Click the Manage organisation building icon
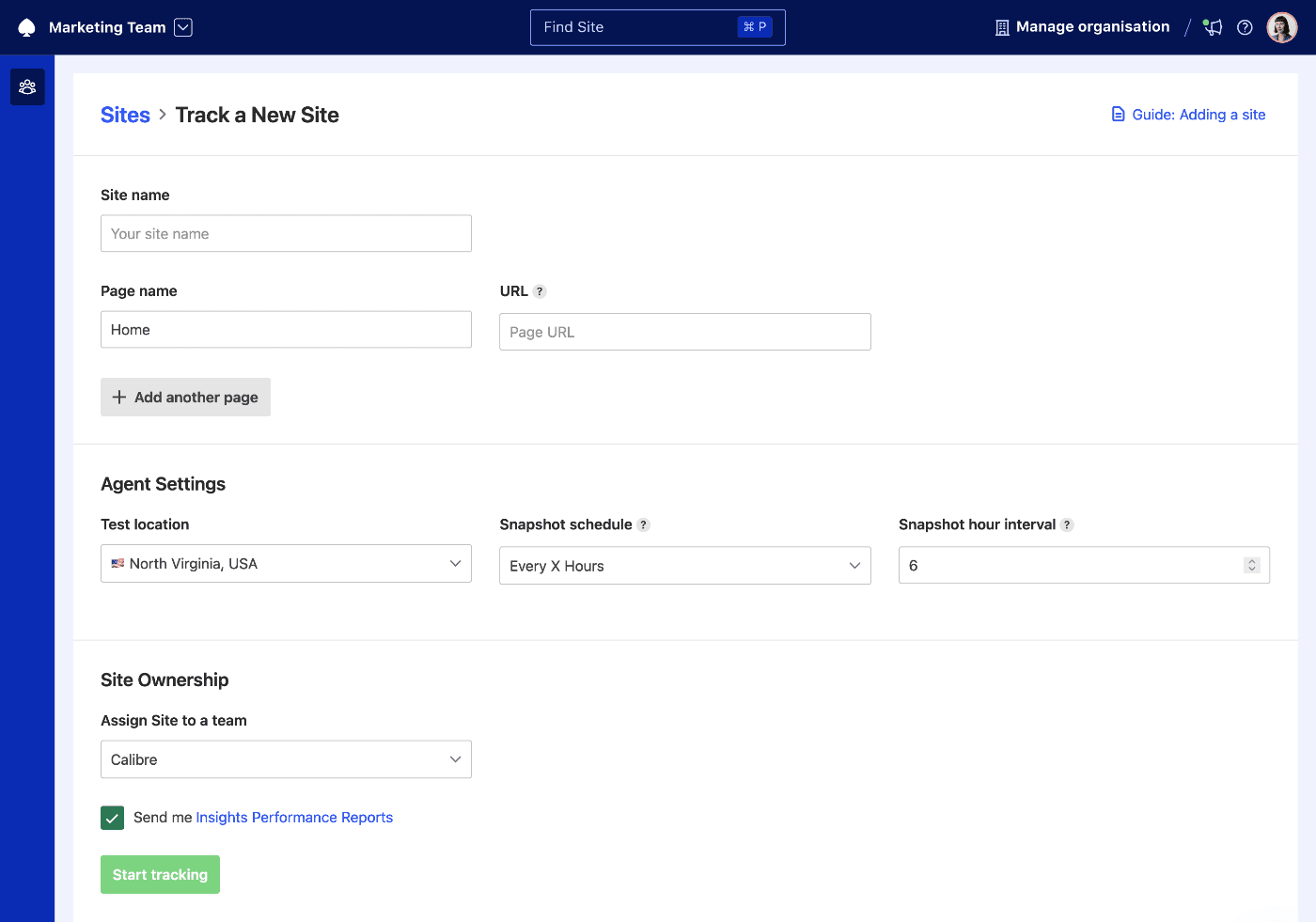The image size is (1316, 922). click(1001, 26)
